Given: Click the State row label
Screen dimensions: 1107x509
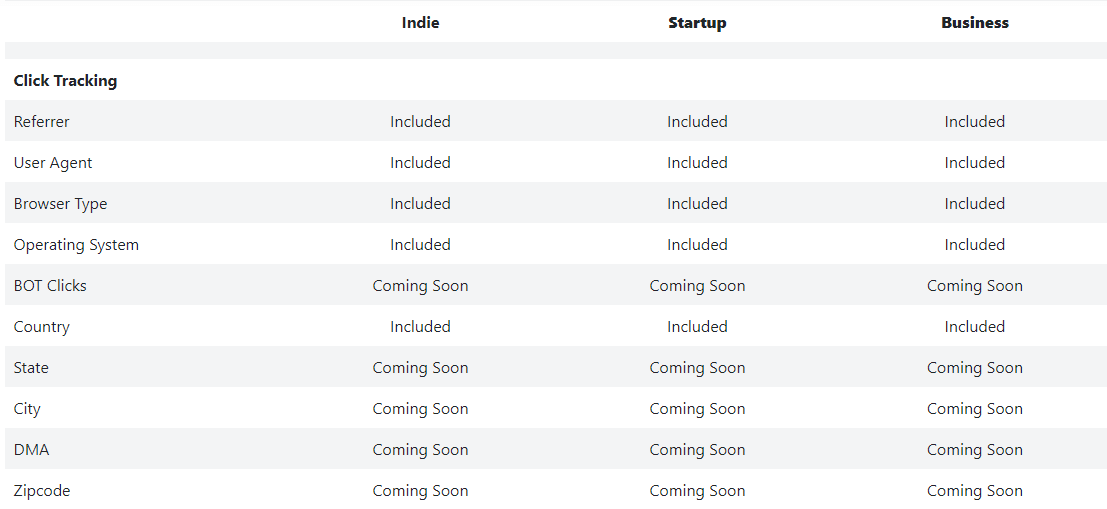Looking at the screenshot, I should tap(31, 367).
